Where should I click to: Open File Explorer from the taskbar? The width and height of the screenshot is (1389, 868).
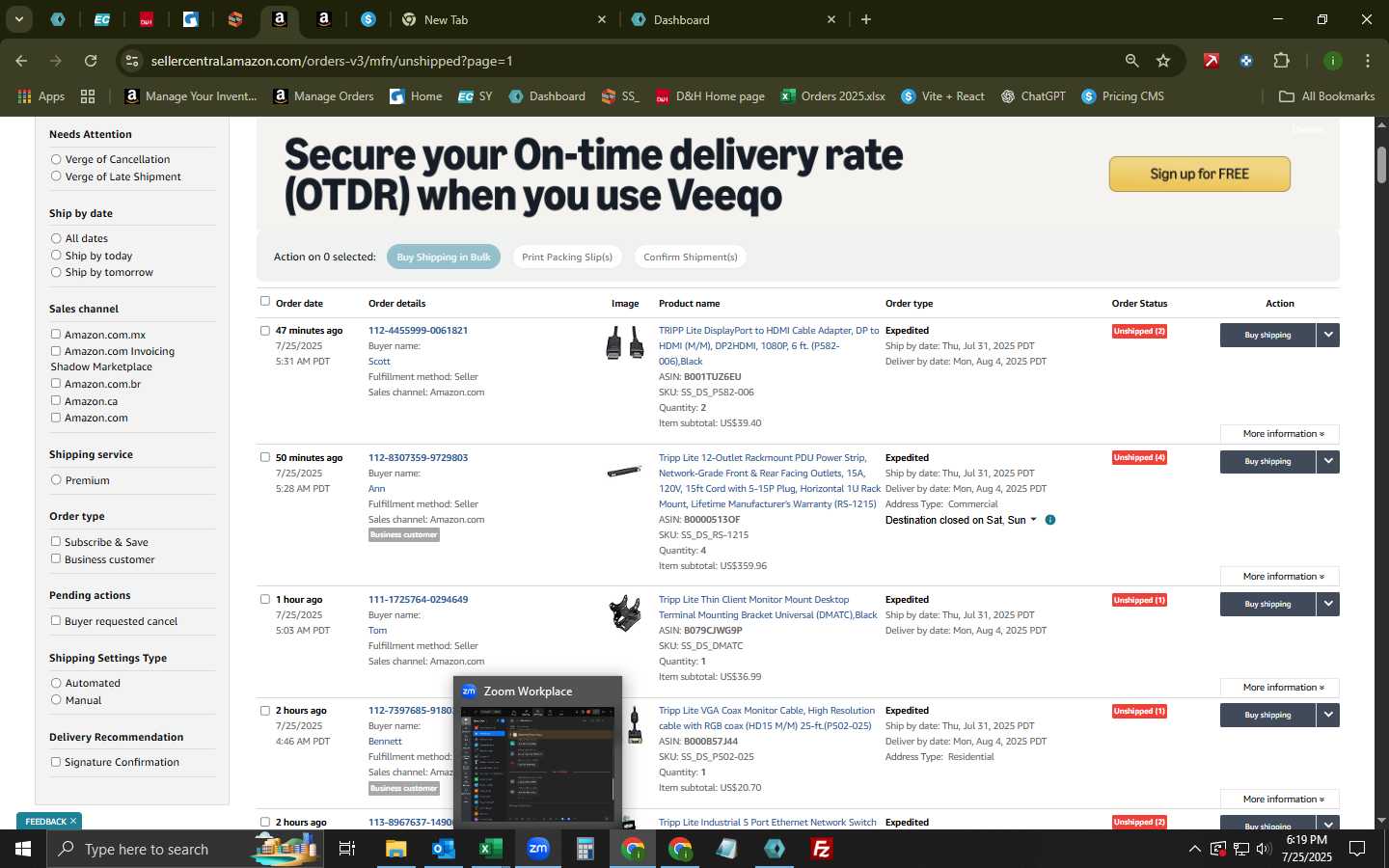point(395,849)
